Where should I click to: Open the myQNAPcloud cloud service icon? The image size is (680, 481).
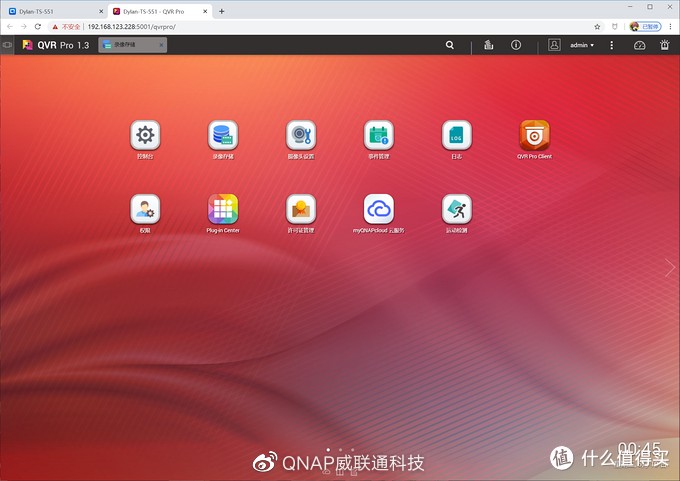(379, 209)
